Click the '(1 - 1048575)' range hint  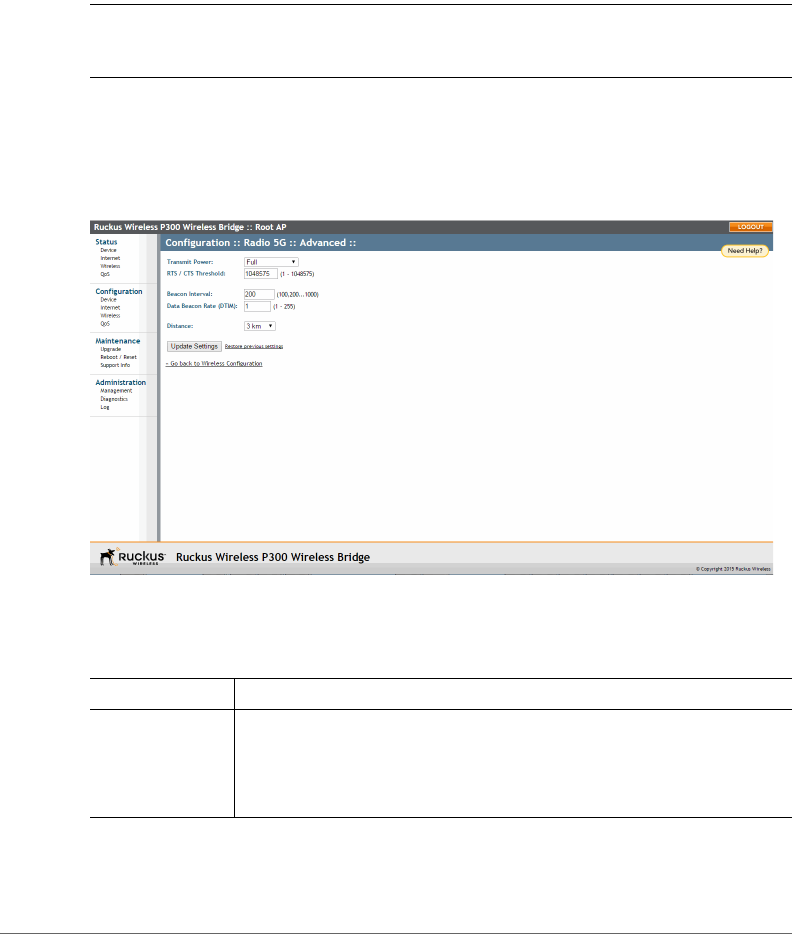click(297, 274)
